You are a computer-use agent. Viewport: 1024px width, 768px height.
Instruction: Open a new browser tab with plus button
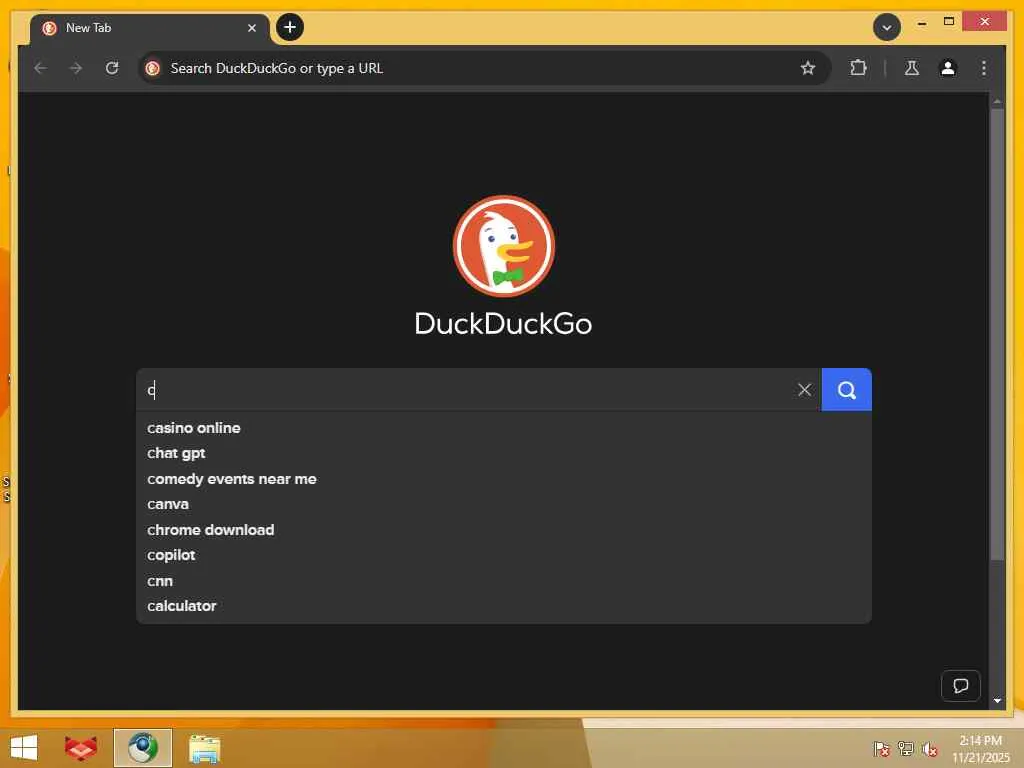tap(290, 27)
